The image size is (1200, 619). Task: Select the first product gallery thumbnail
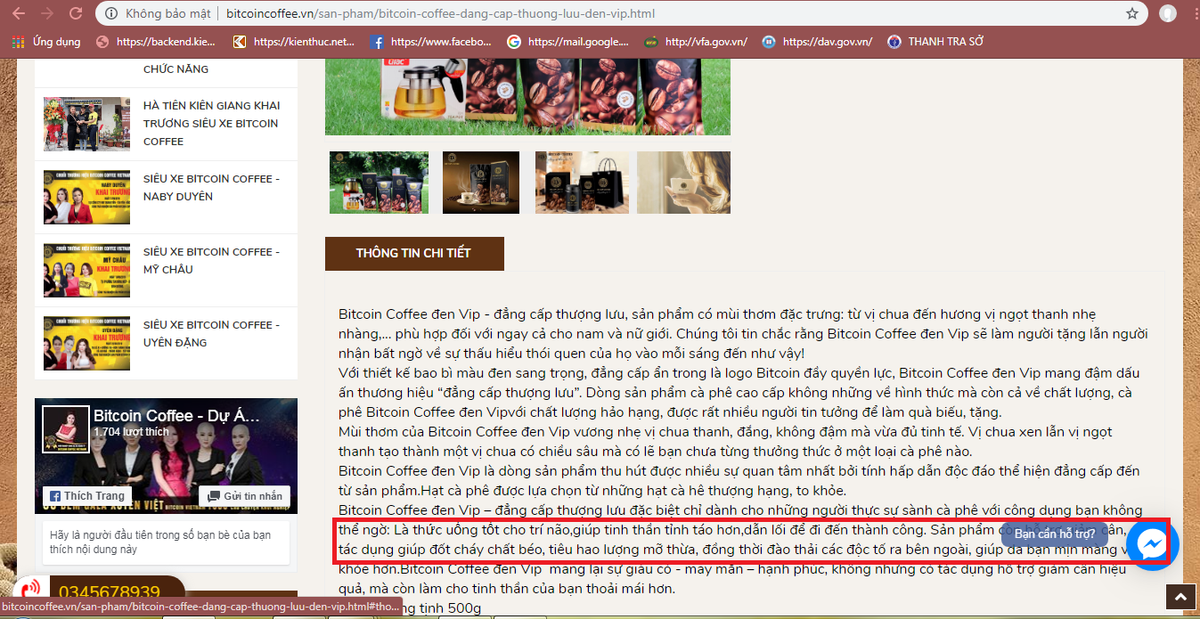(x=379, y=182)
